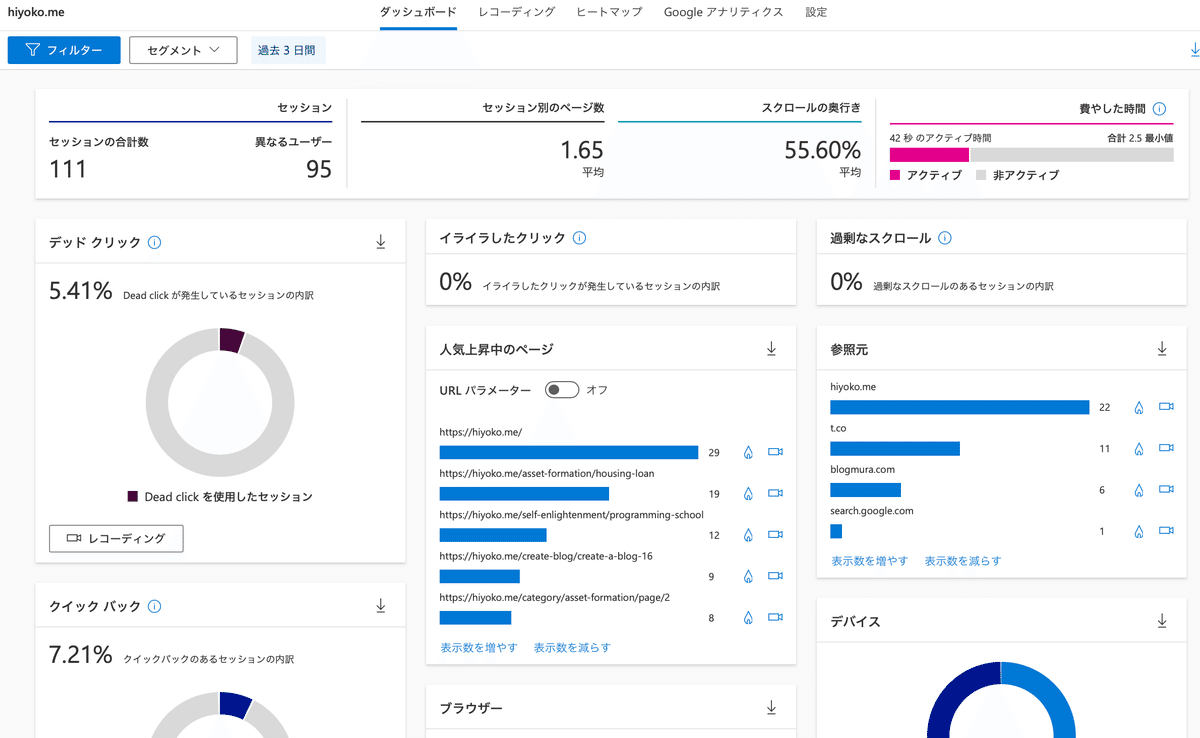The image size is (1200, 738).
Task: Click the blogmura.com referrer label
Action: pos(863,469)
